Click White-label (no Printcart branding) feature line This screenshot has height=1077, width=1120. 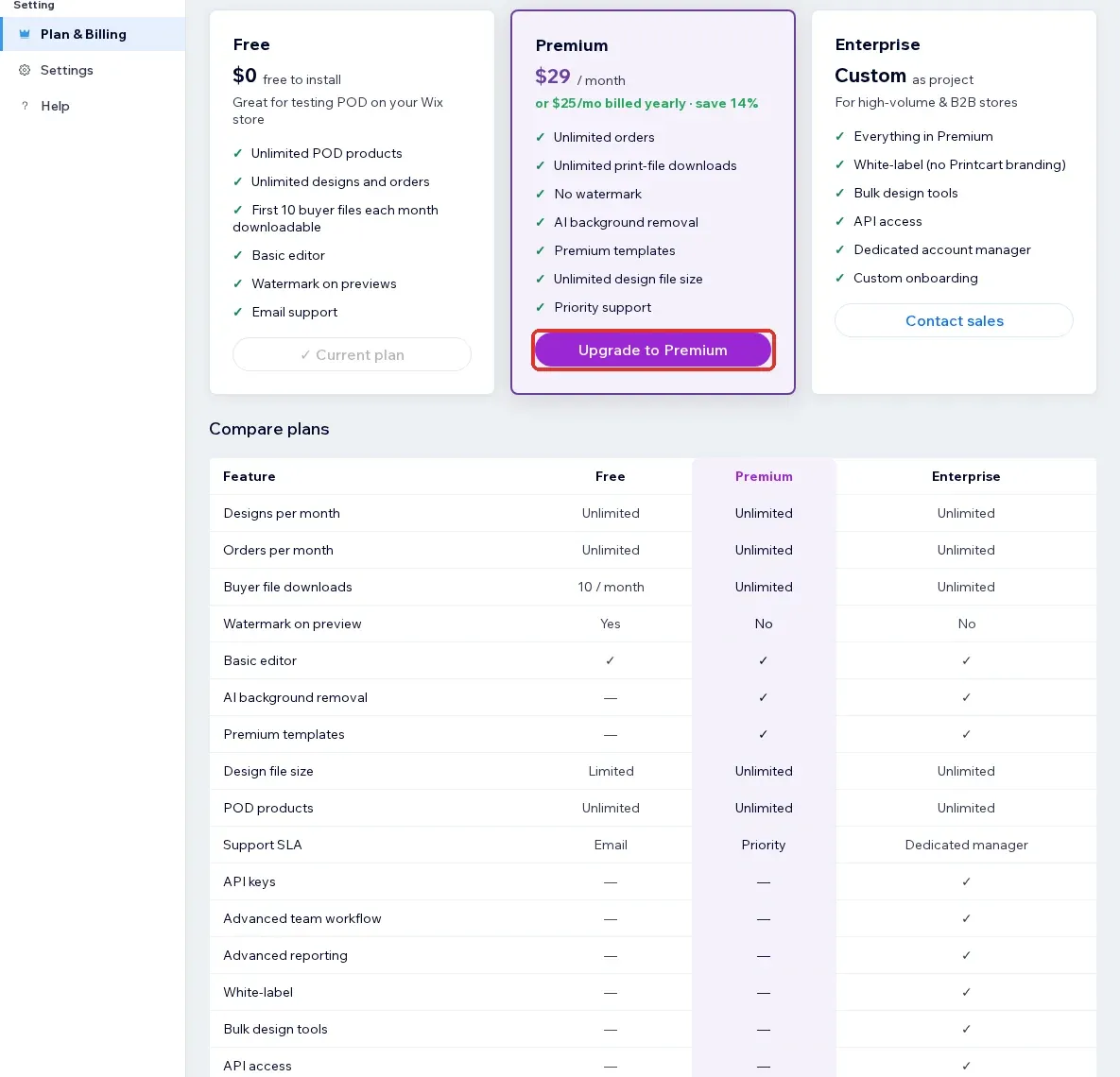[959, 165]
